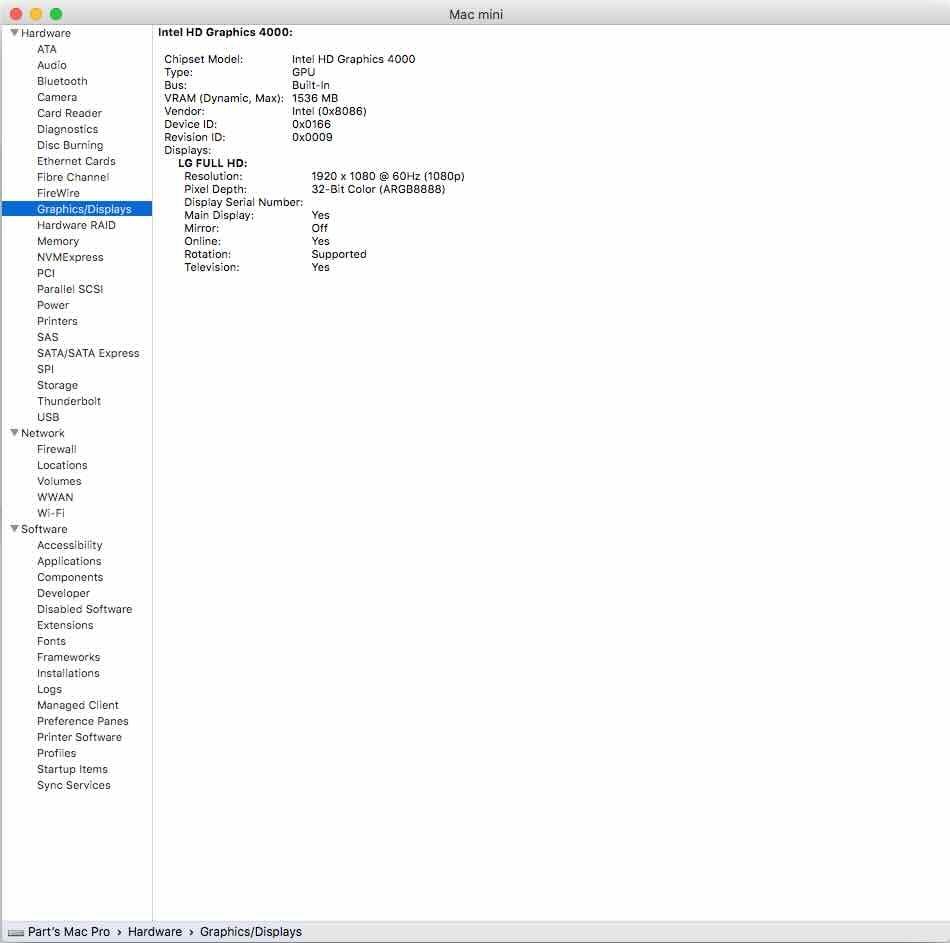The width and height of the screenshot is (950, 943).
Task: Select Audio in the sidebar
Action: point(51,65)
